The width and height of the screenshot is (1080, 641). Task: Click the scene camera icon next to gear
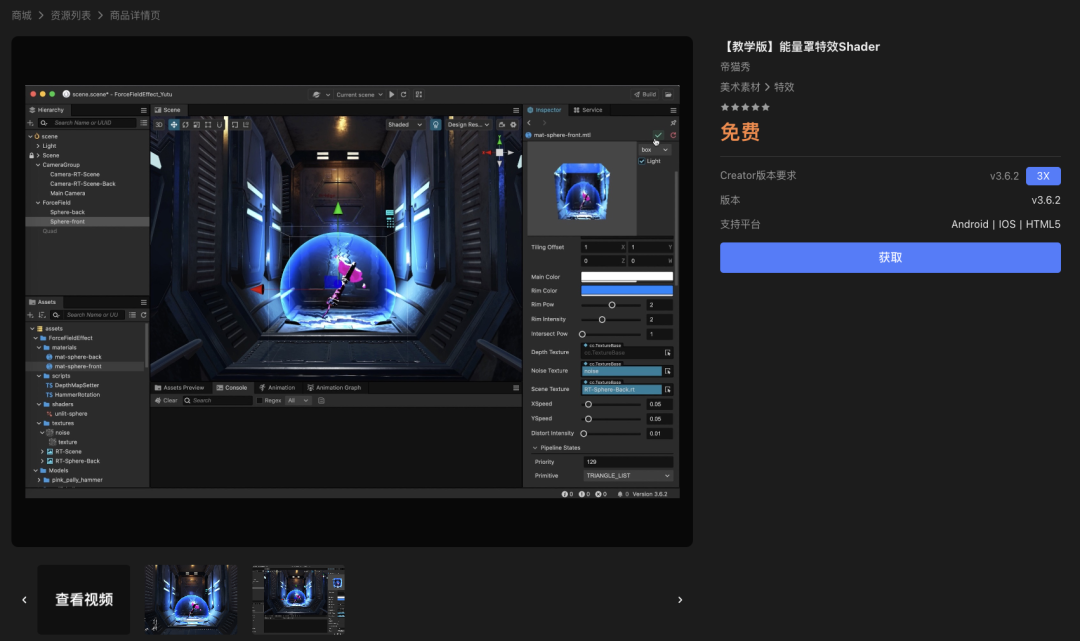(x=501, y=125)
